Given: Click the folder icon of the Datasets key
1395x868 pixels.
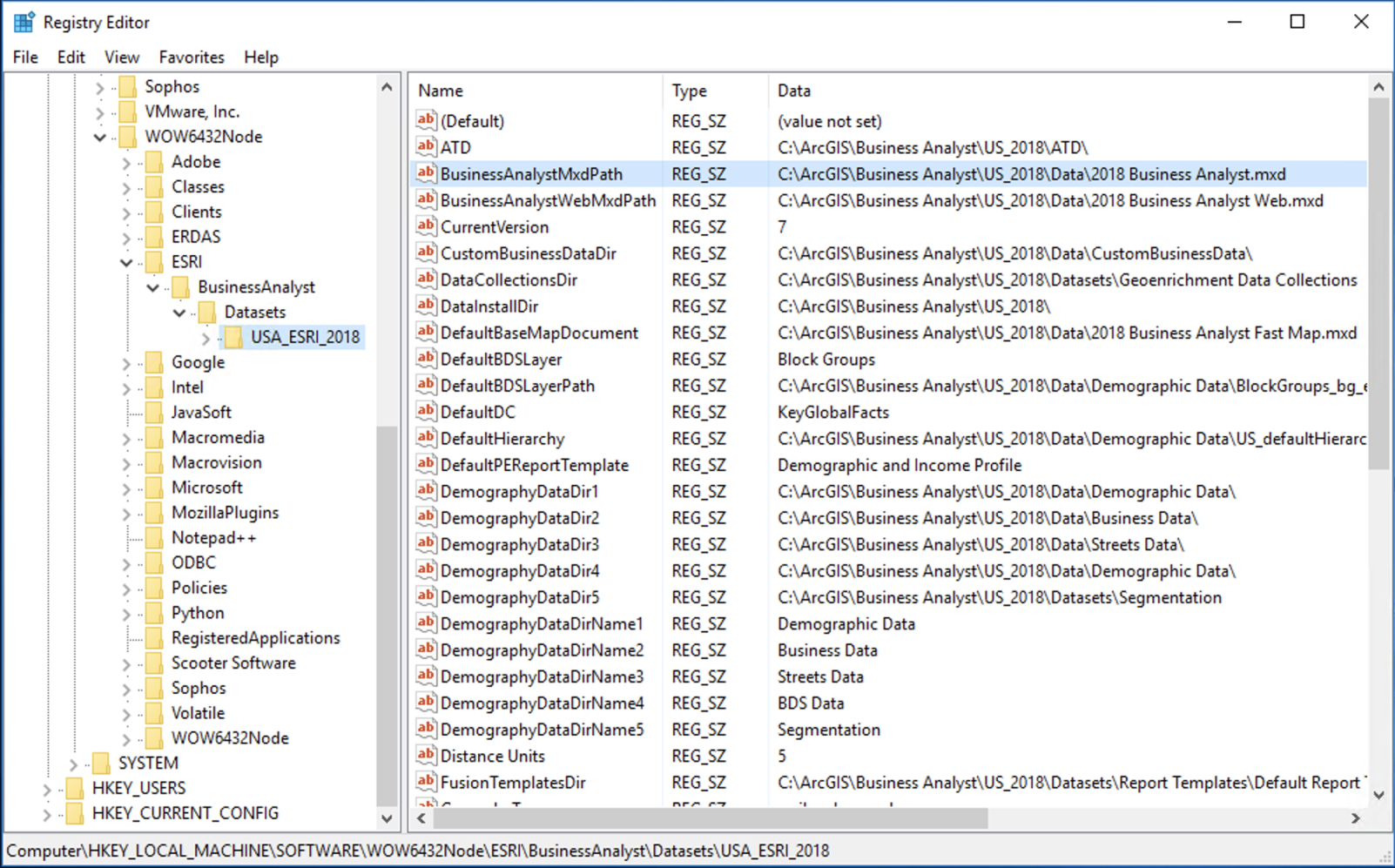Looking at the screenshot, I should tap(207, 312).
